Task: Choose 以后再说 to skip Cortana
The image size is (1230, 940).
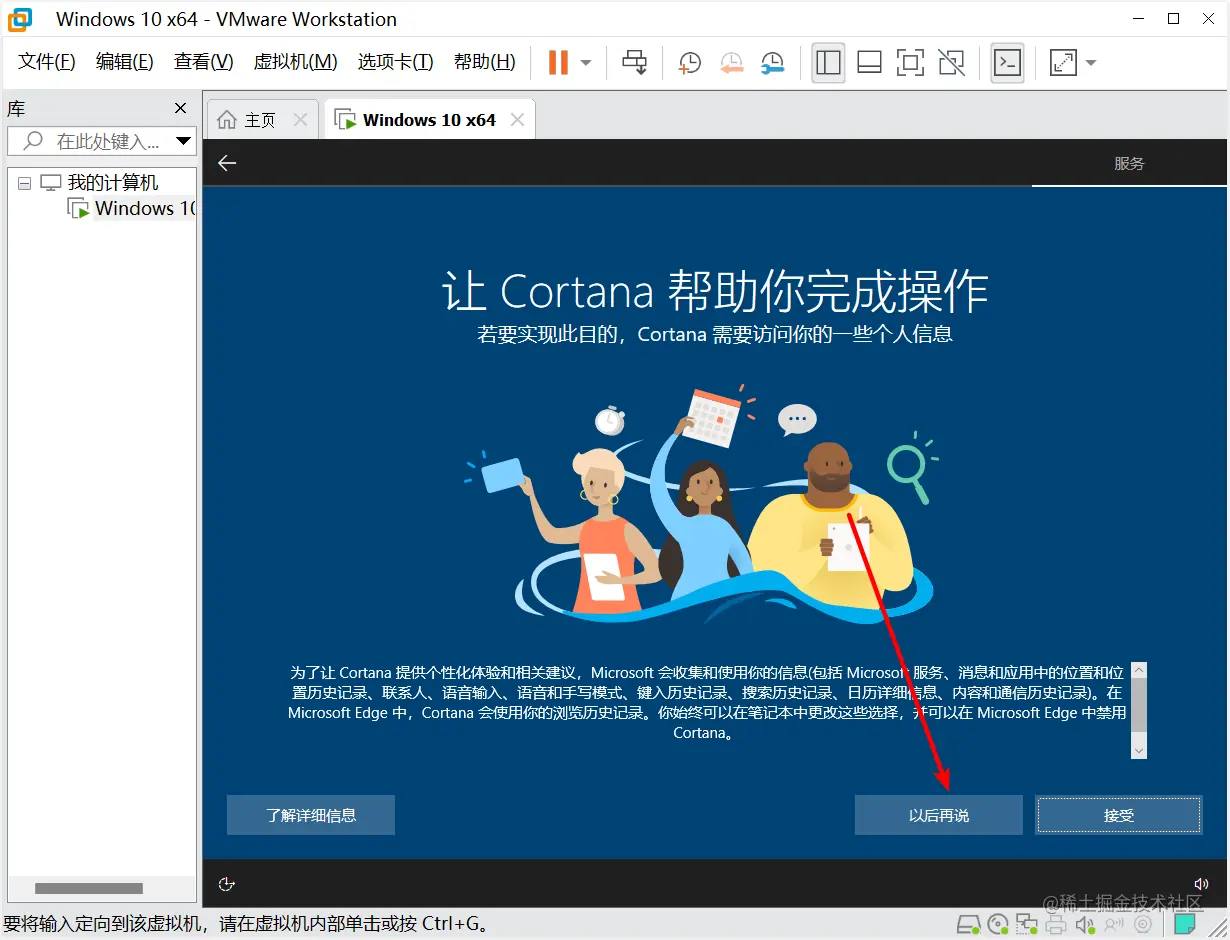Action: tap(939, 815)
